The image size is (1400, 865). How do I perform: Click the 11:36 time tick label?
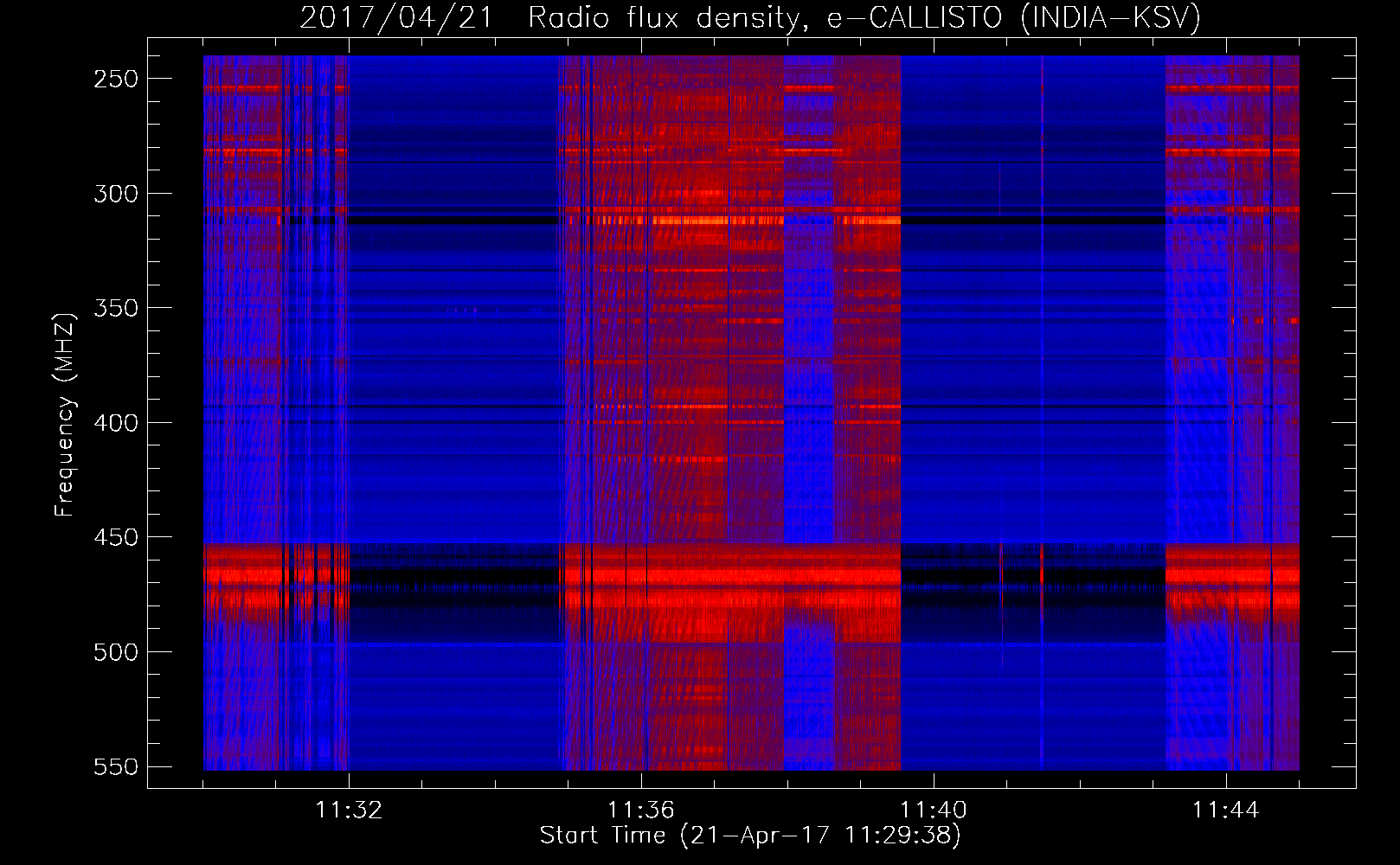[641, 810]
